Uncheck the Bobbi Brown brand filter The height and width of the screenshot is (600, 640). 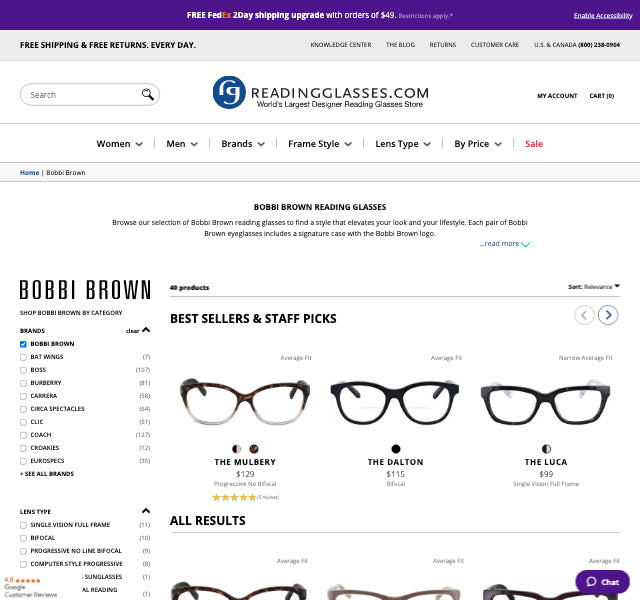tap(23, 344)
